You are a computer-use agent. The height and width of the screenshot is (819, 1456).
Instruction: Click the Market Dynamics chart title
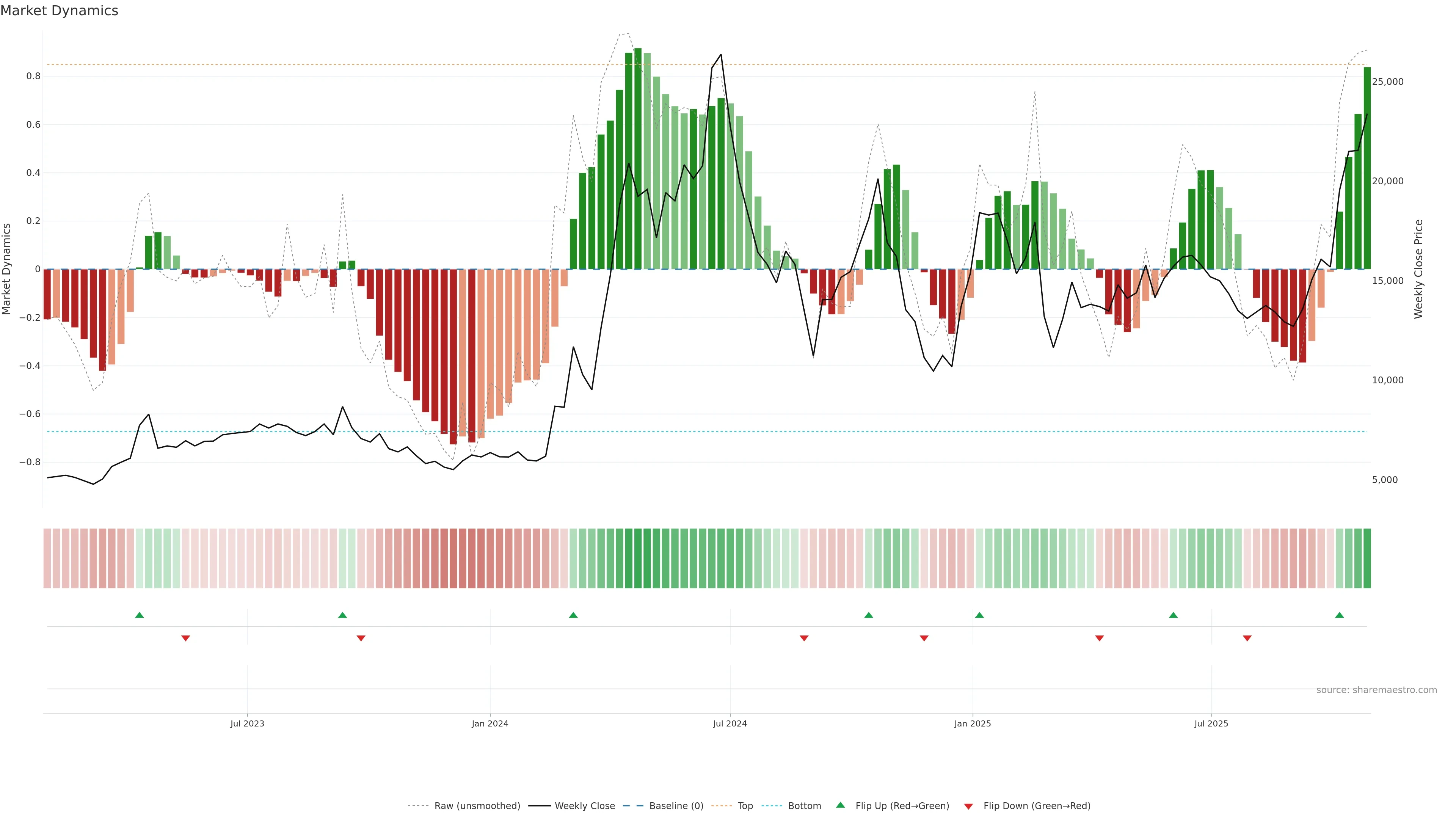(x=60, y=11)
